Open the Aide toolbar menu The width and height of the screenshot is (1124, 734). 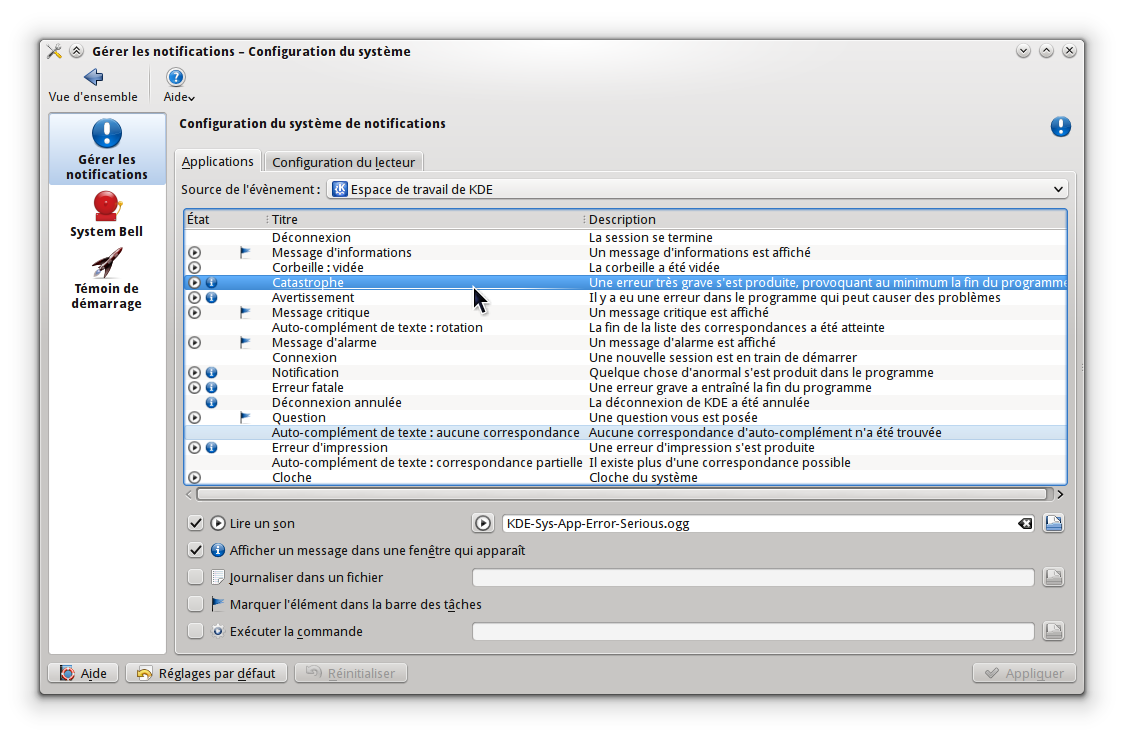coord(178,85)
